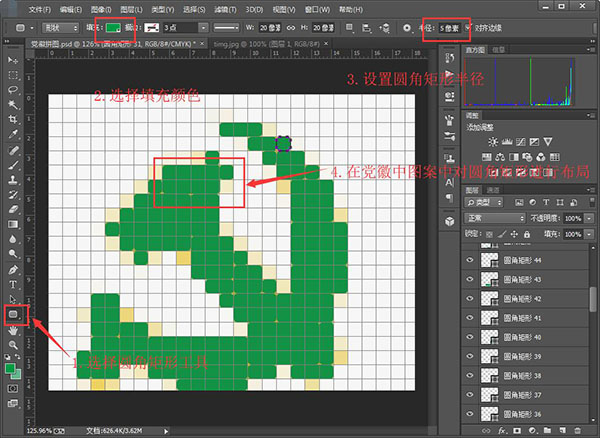Select the Rounded Rectangle tool
Viewport: 600px width, 438px height.
pos(13,314)
